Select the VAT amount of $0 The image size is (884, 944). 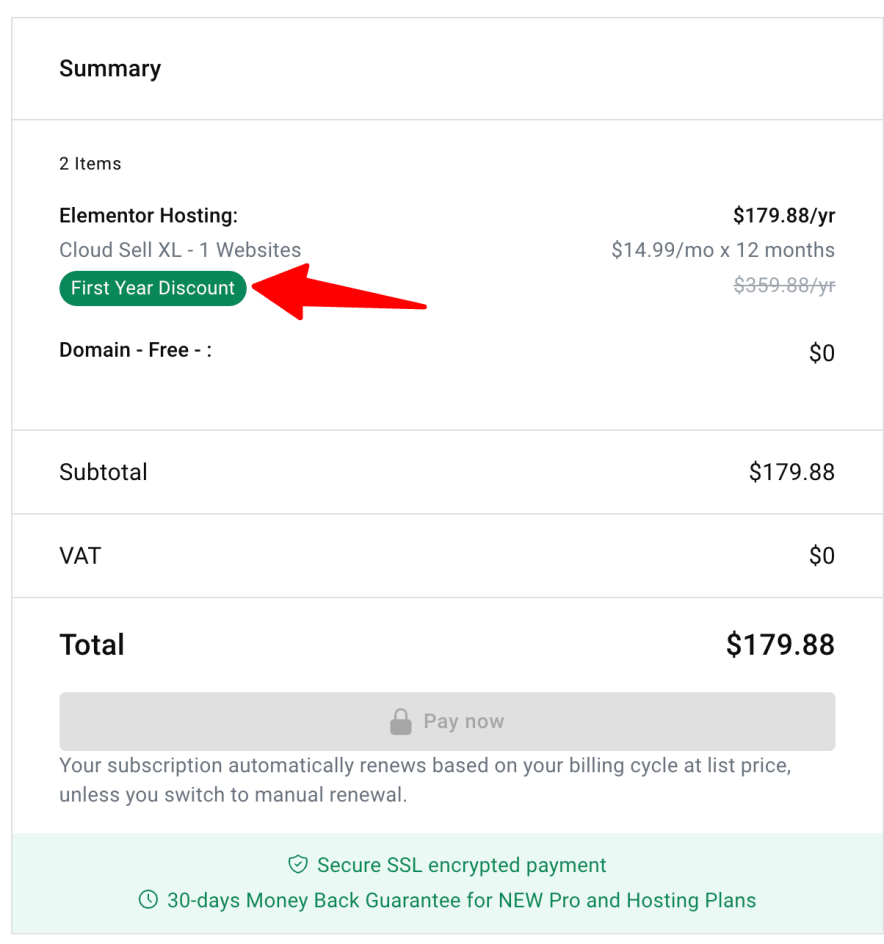coord(823,556)
